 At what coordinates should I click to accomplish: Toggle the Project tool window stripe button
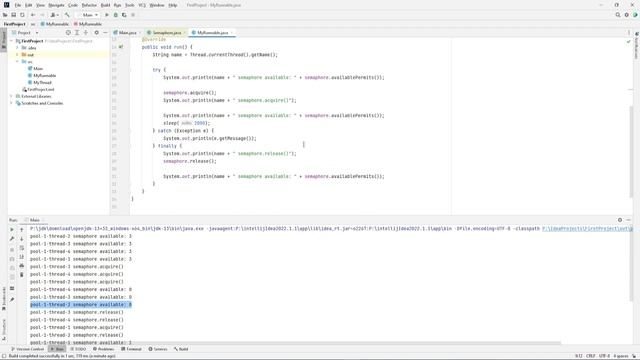tap(4, 40)
